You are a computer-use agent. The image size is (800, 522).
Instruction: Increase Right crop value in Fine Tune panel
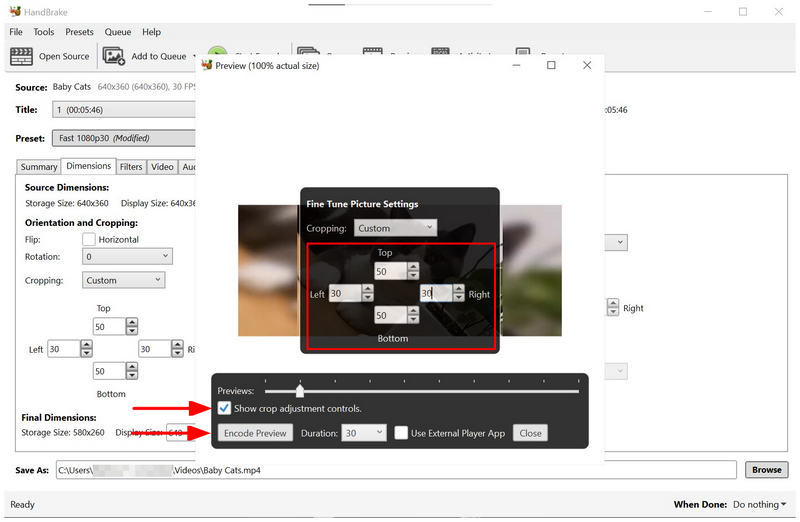[459, 289]
